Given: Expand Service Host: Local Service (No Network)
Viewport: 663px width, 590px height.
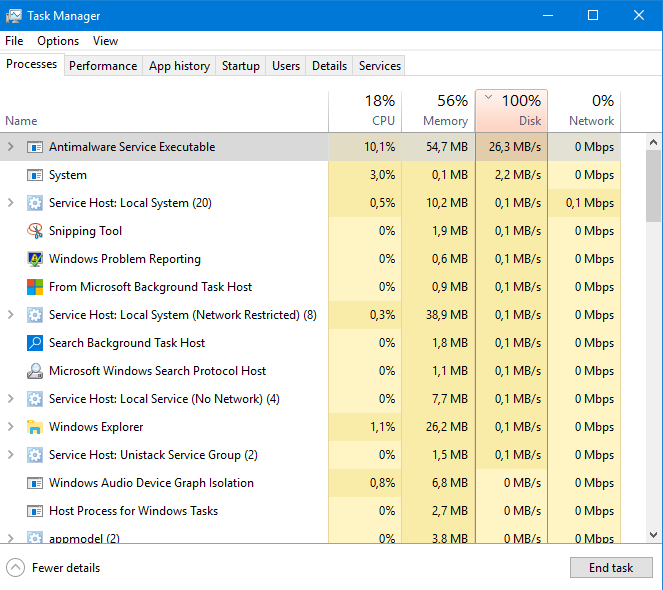Looking at the screenshot, I should point(11,399).
